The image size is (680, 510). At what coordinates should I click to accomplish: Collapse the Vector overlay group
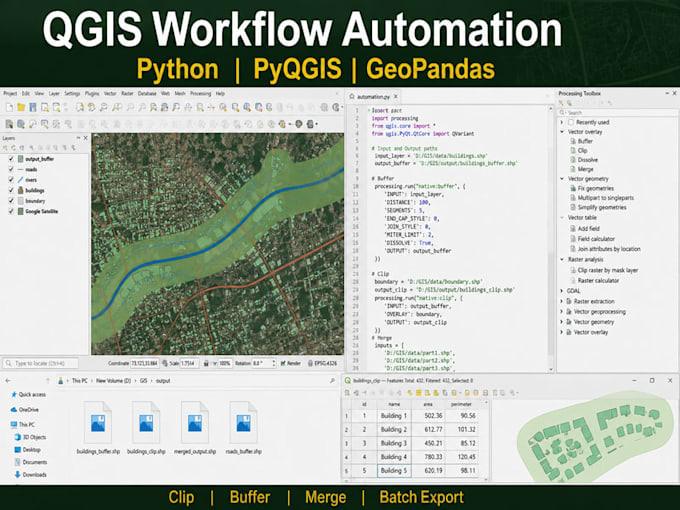(562, 132)
